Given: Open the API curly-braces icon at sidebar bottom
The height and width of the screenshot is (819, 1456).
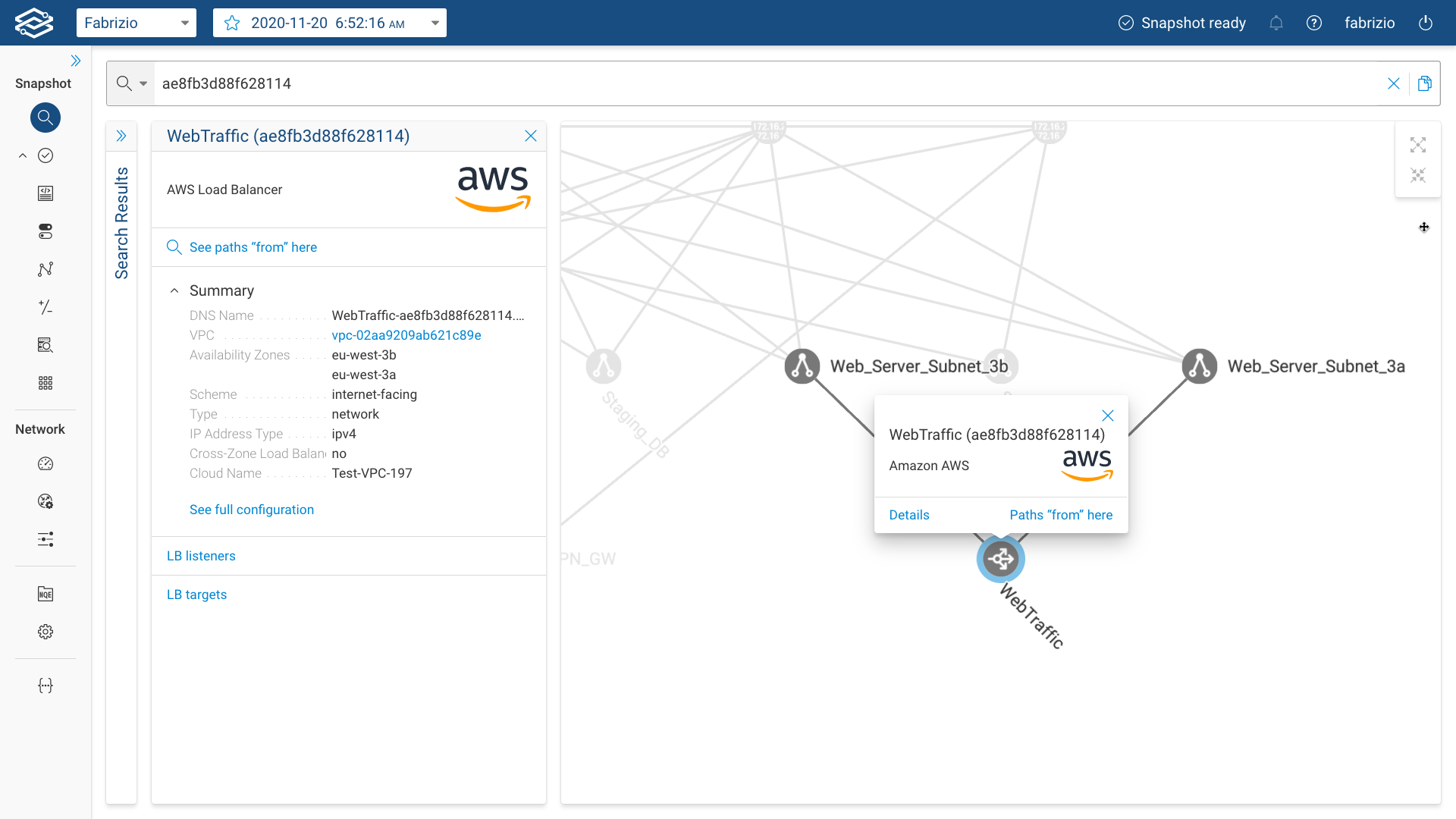Looking at the screenshot, I should (45, 685).
